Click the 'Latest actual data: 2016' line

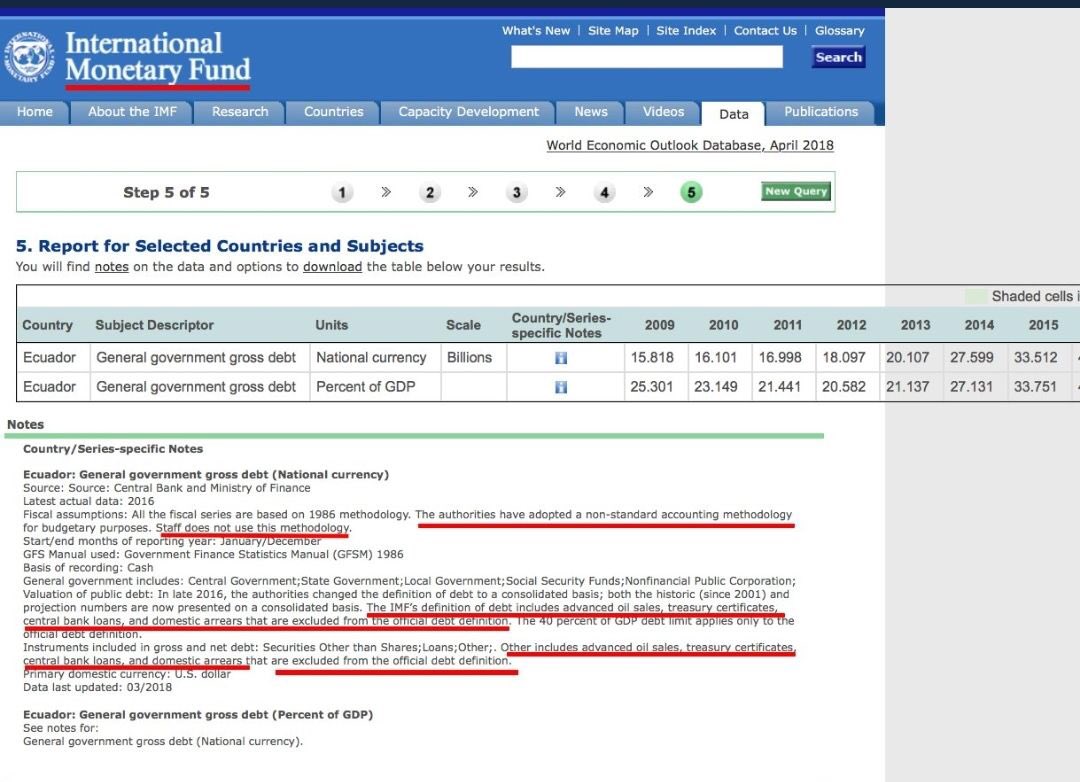pos(89,501)
